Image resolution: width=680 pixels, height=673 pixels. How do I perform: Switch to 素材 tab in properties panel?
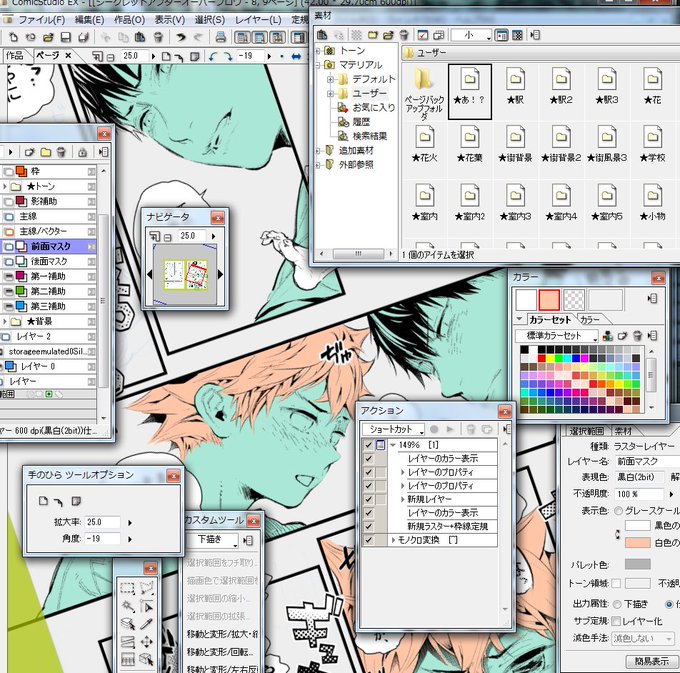click(x=623, y=431)
